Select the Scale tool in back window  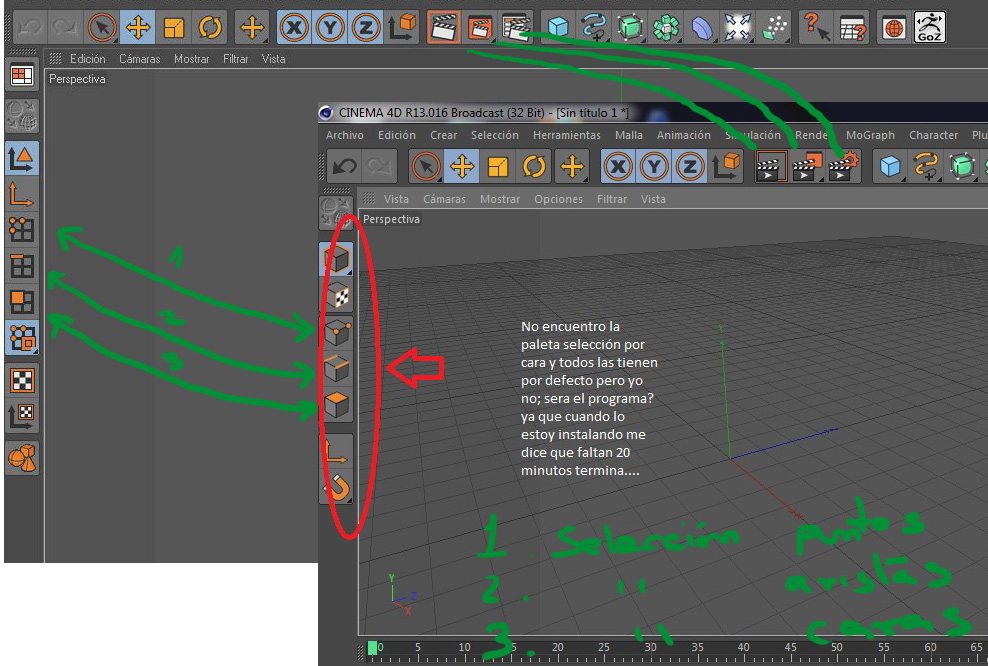pos(173,28)
